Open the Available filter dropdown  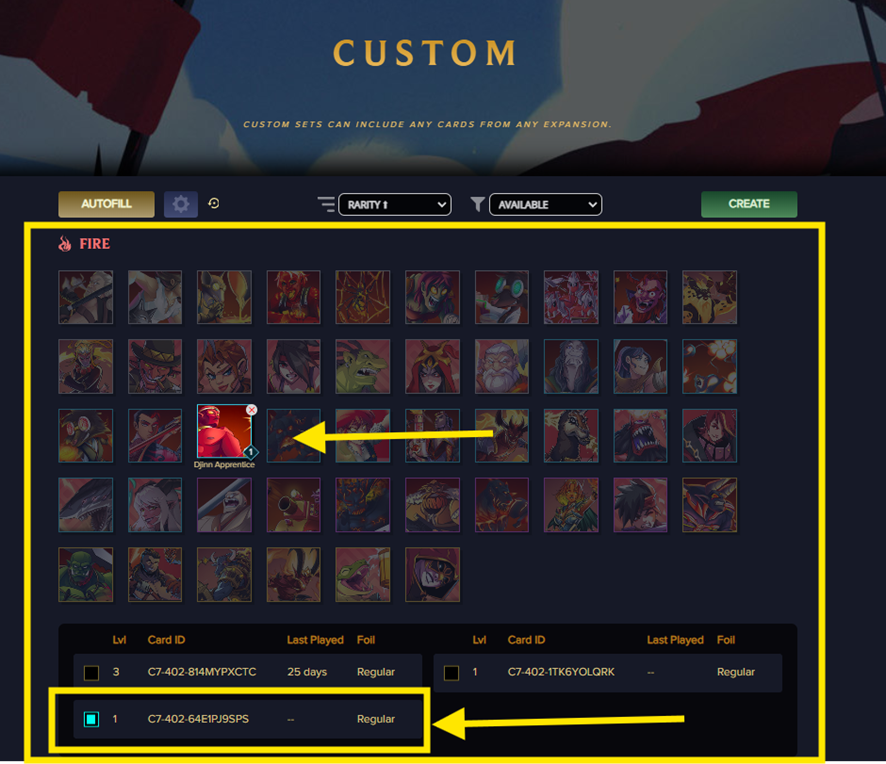(x=545, y=205)
